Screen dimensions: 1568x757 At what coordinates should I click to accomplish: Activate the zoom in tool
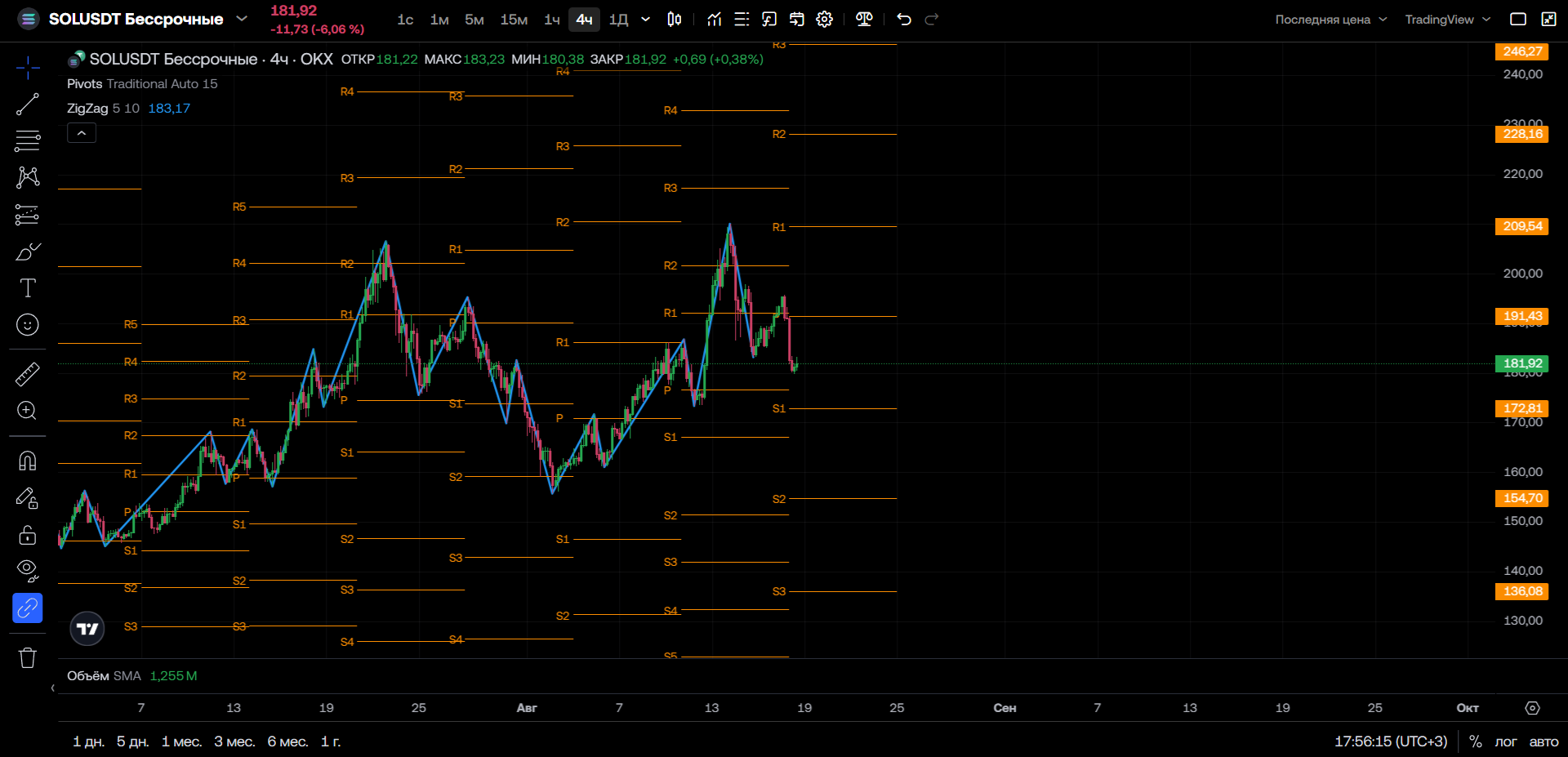pyautogui.click(x=28, y=411)
